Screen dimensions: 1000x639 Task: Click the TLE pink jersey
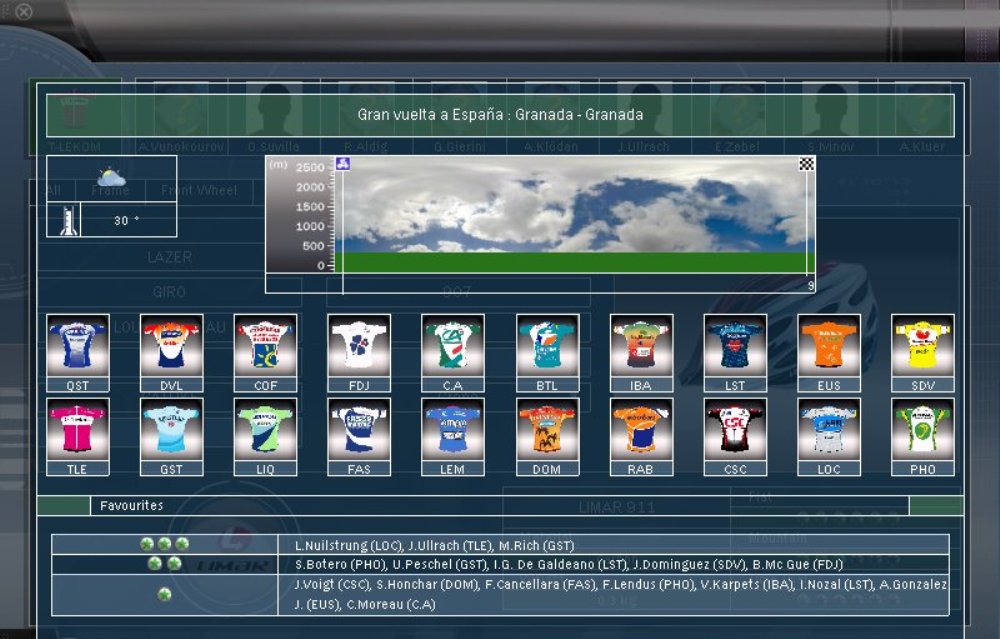click(x=77, y=430)
